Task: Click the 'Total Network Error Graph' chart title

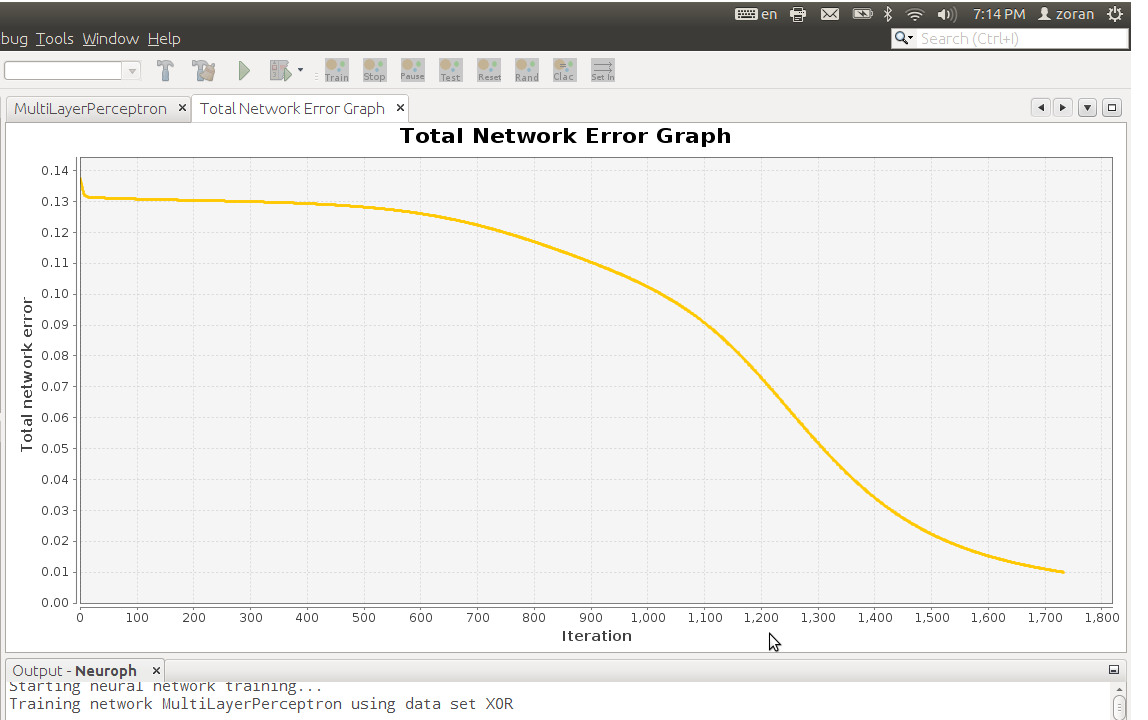Action: 565,136
